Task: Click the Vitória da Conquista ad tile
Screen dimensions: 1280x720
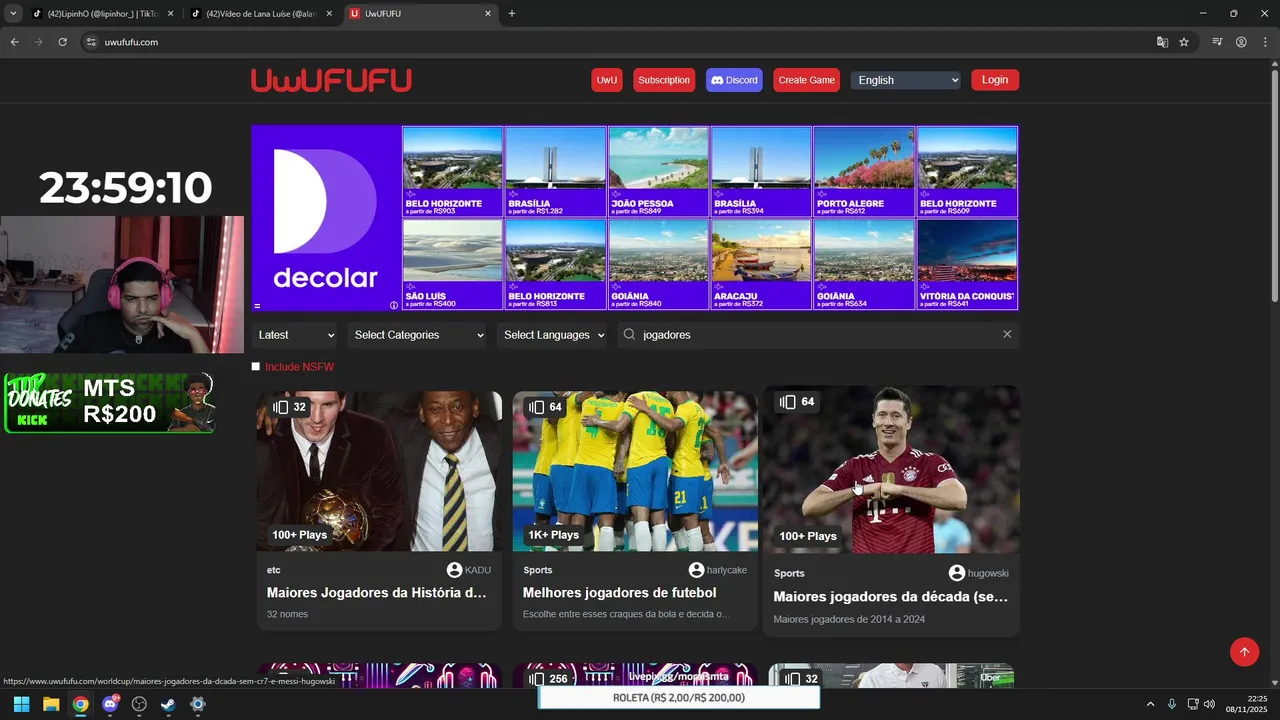Action: pyautogui.click(x=967, y=265)
